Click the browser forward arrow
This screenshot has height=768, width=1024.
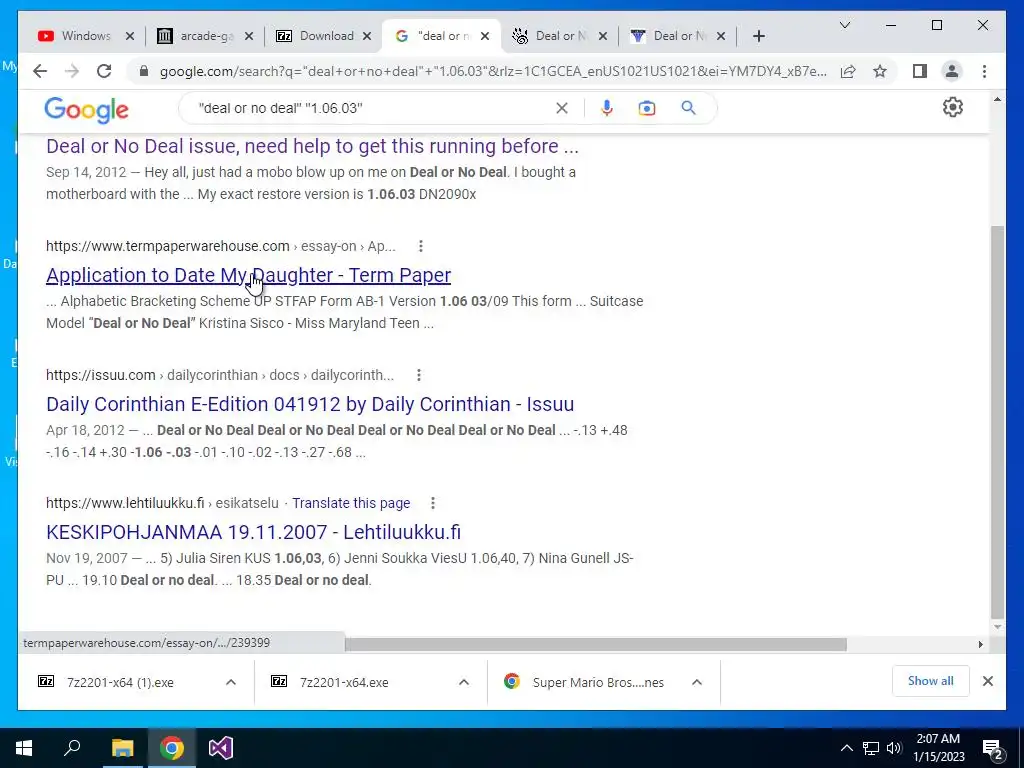72,71
